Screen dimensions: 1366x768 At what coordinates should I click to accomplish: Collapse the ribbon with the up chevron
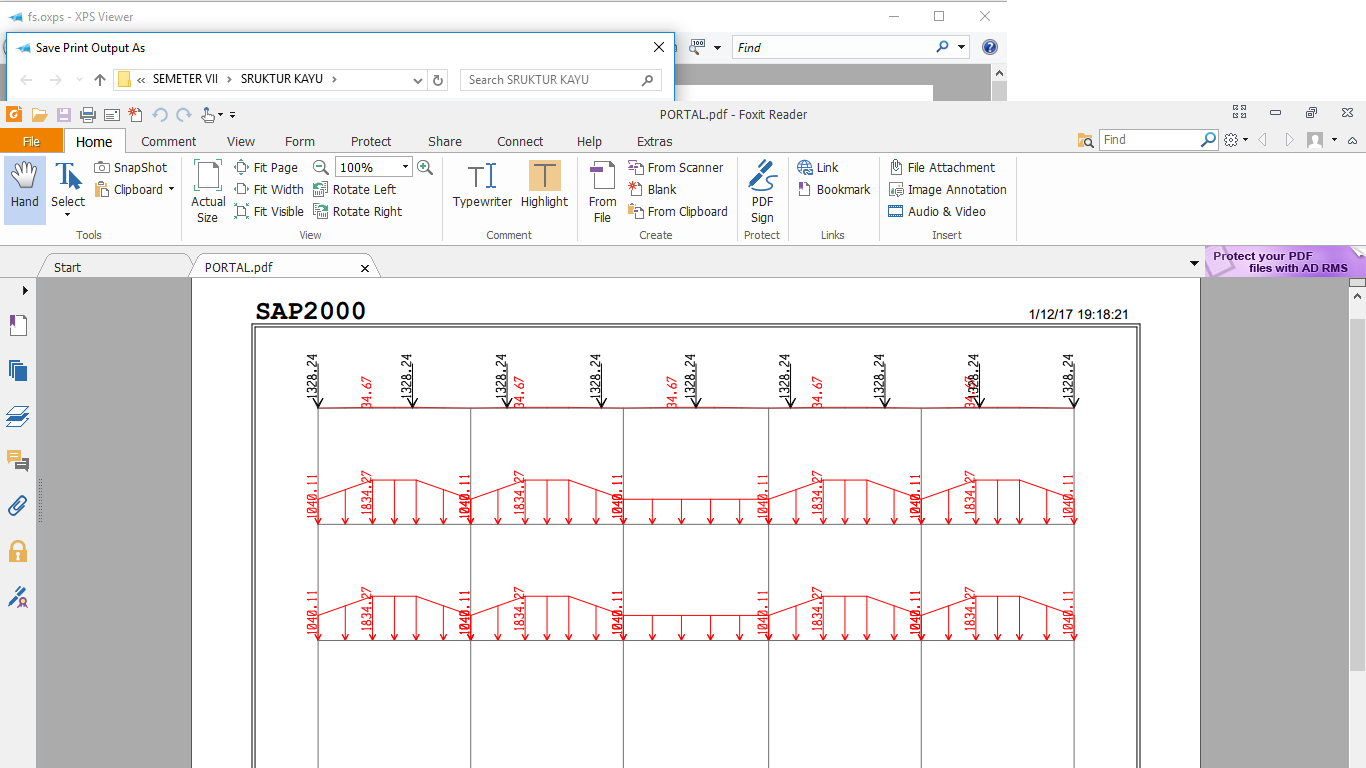pyautogui.click(x=1351, y=140)
